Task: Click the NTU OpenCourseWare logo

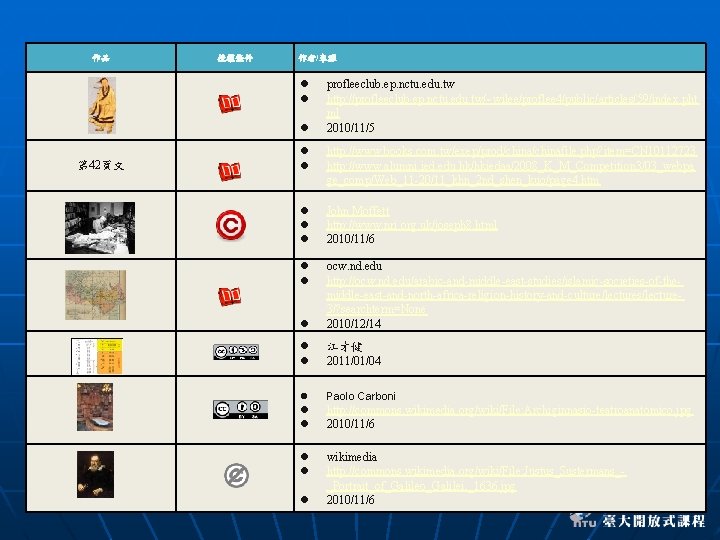Action: 637,520
